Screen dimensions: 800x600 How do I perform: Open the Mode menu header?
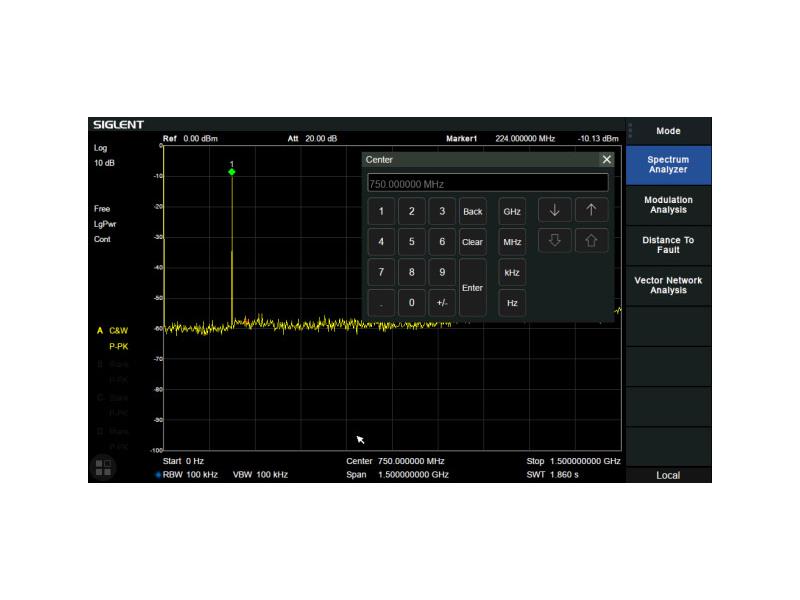tap(668, 131)
